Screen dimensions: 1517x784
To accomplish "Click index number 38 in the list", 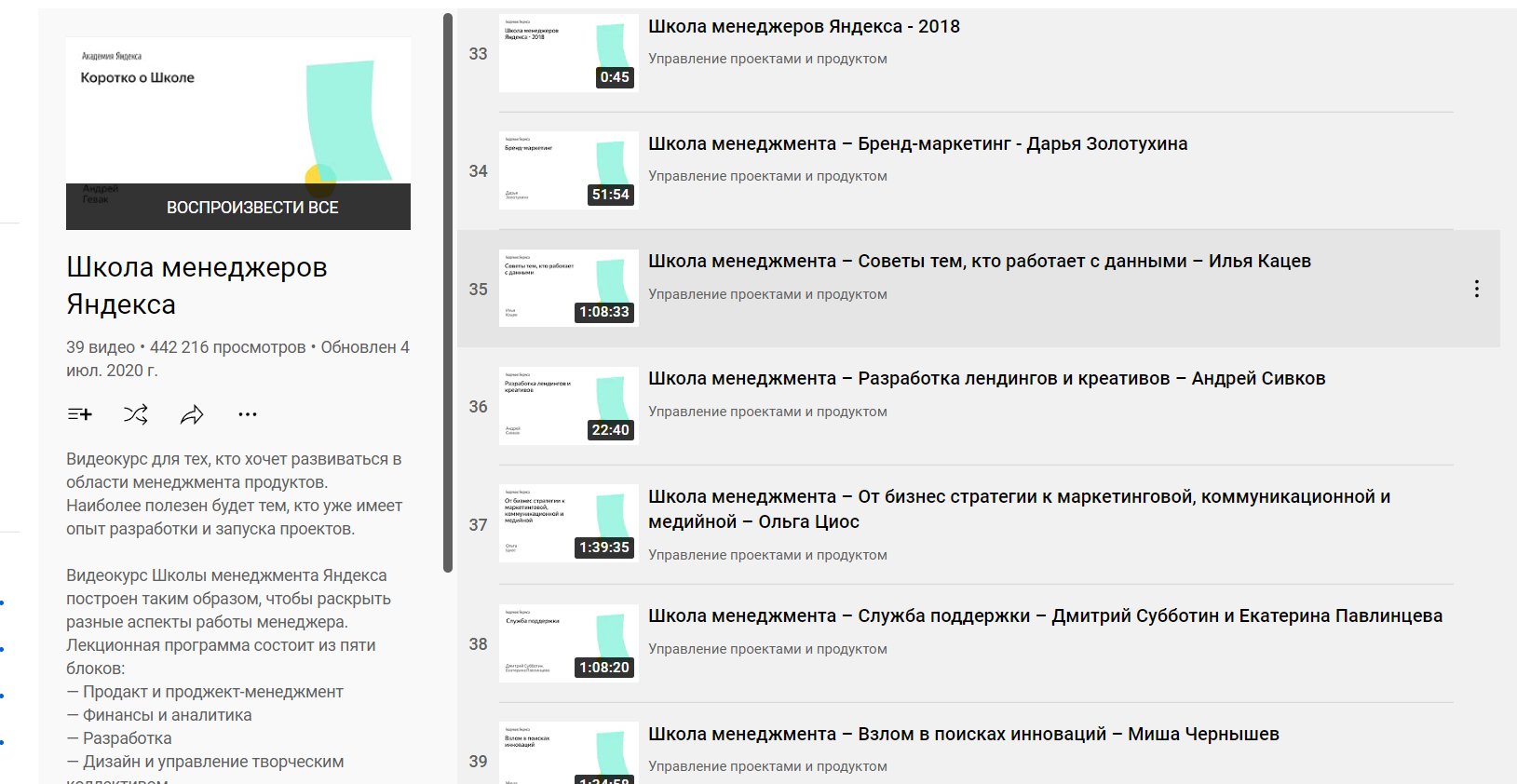I will (478, 644).
